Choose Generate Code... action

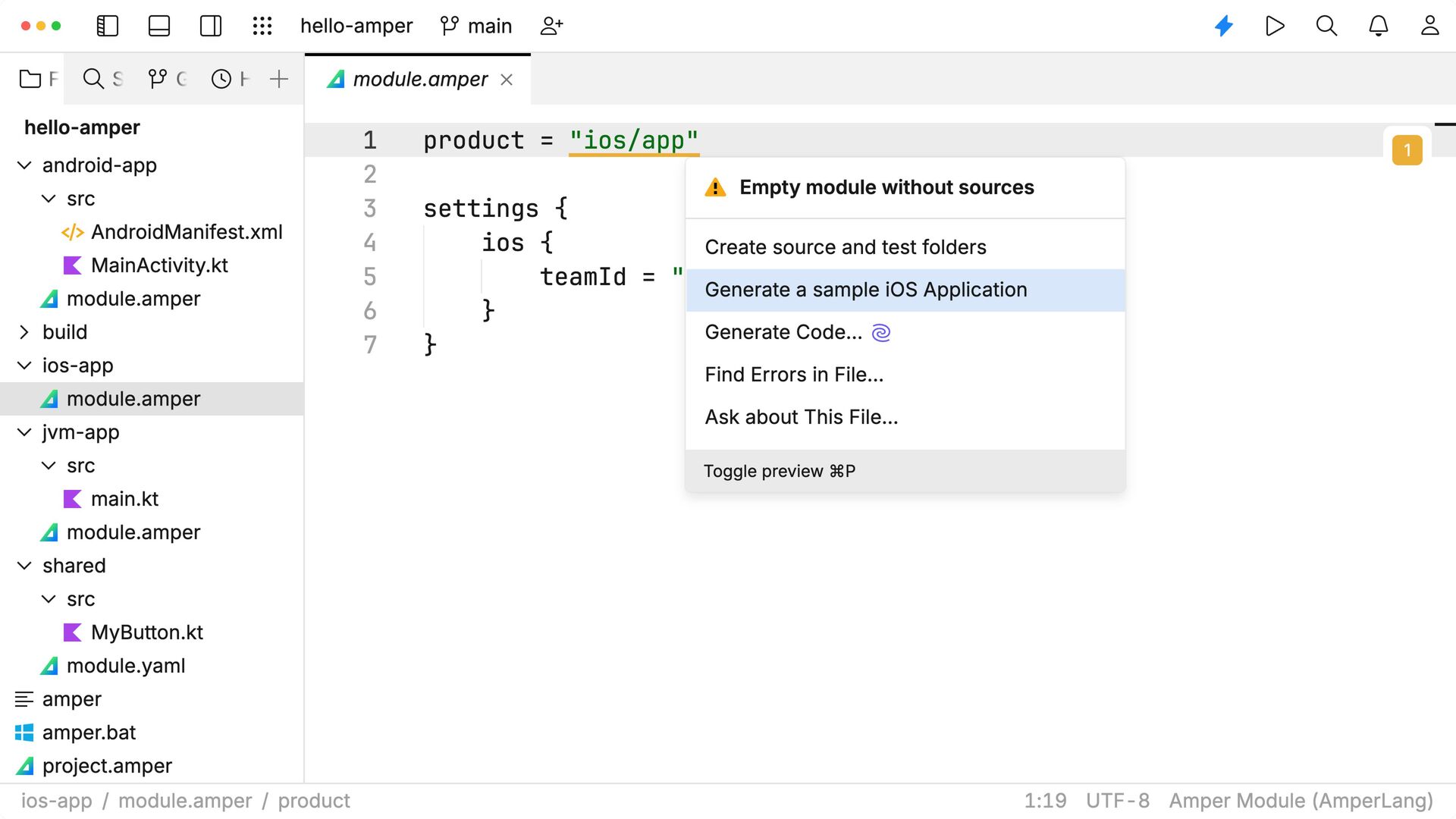pos(905,332)
